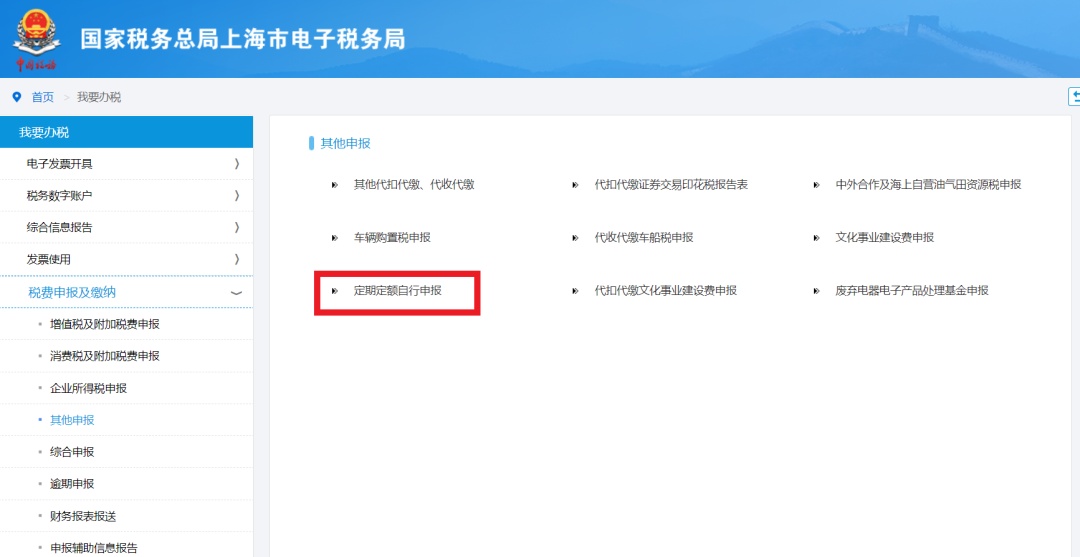Open 车辆购置税申报 link
Image resolution: width=1080 pixels, height=557 pixels.
pos(393,238)
